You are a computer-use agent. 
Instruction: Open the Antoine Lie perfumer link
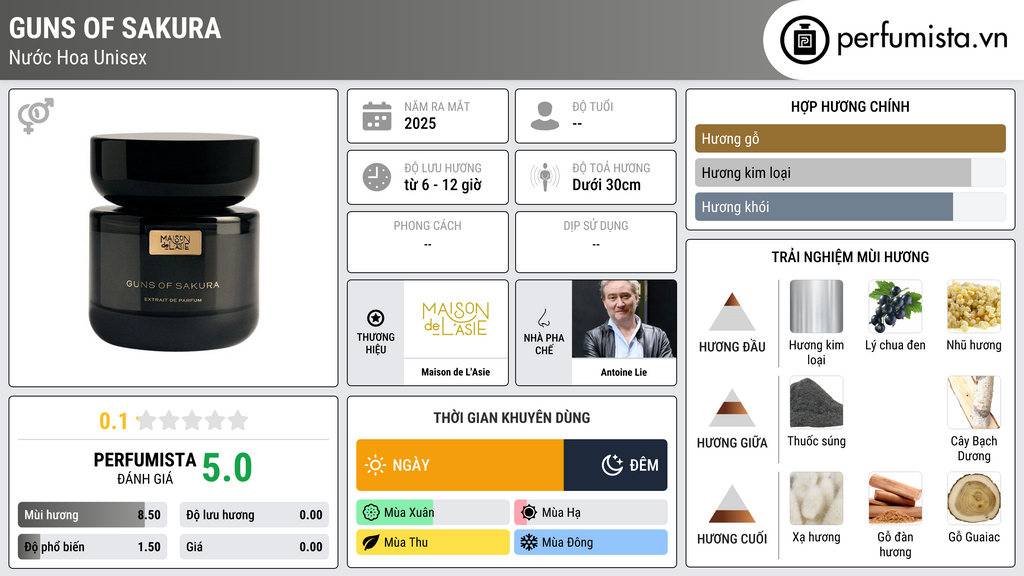click(624, 372)
